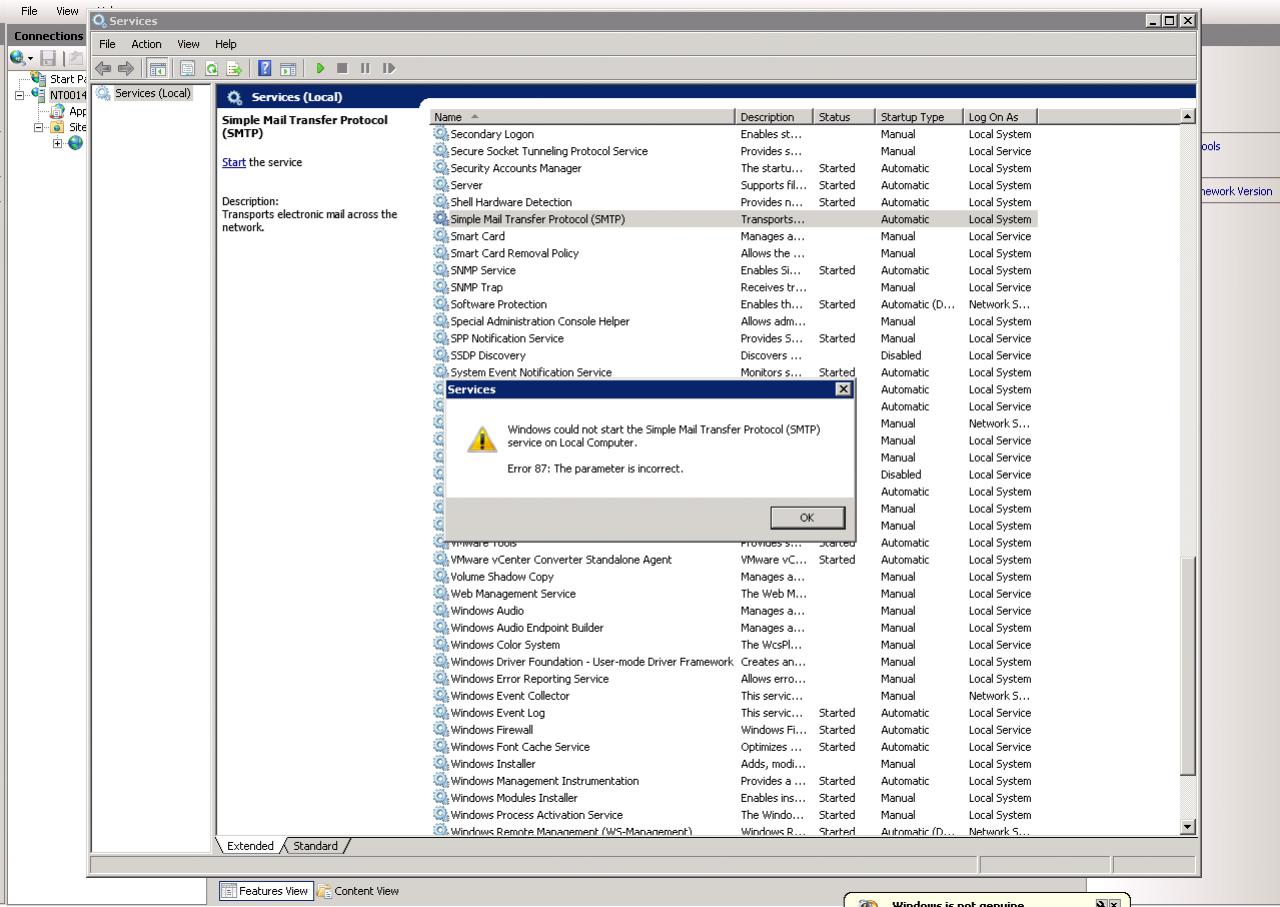The height and width of the screenshot is (907, 1280).
Task: Collapse the Sites node in IIS tree
Action: 39,127
